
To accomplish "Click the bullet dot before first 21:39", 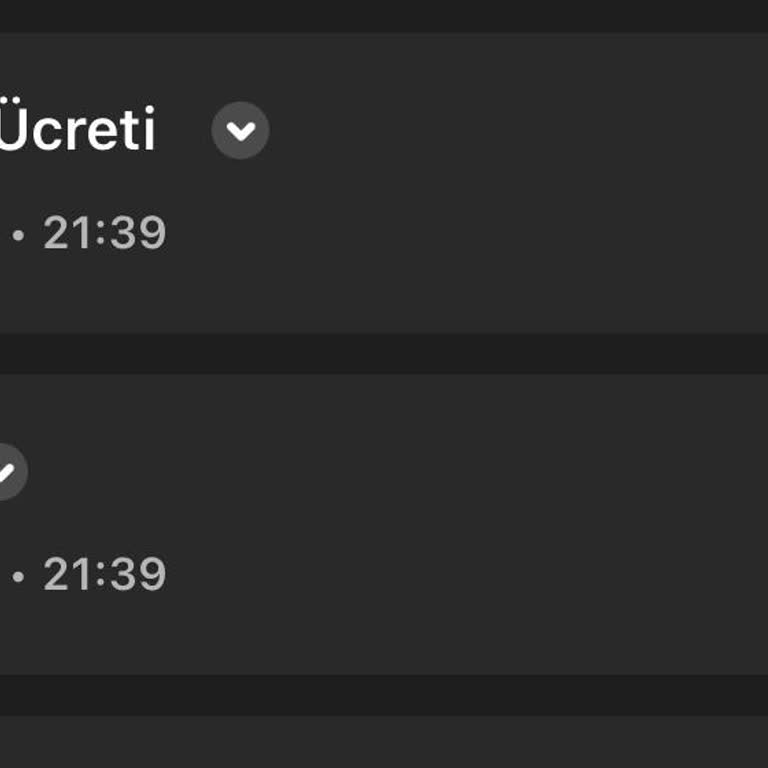I will 17,236.
